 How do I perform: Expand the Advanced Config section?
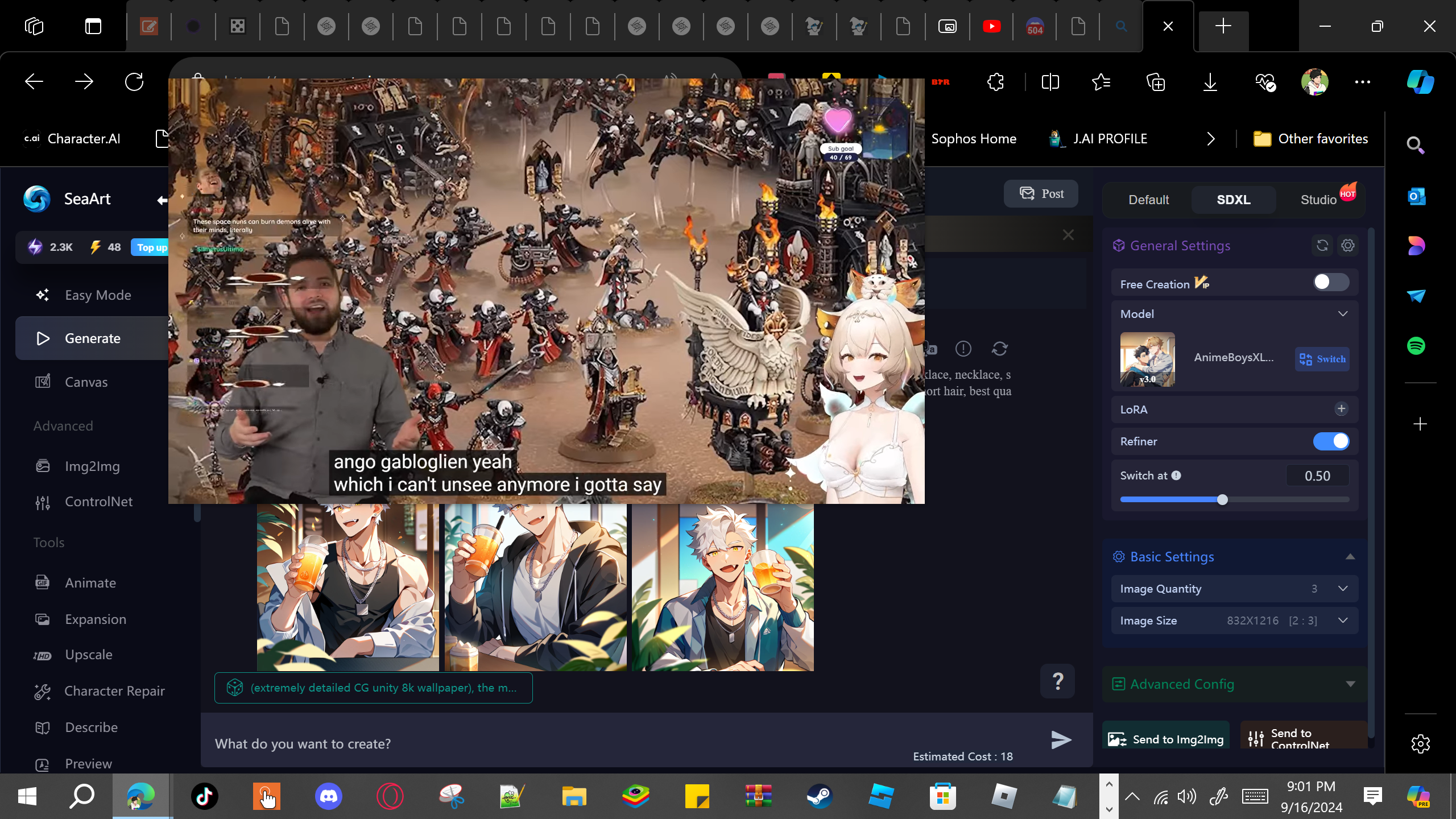(1234, 684)
